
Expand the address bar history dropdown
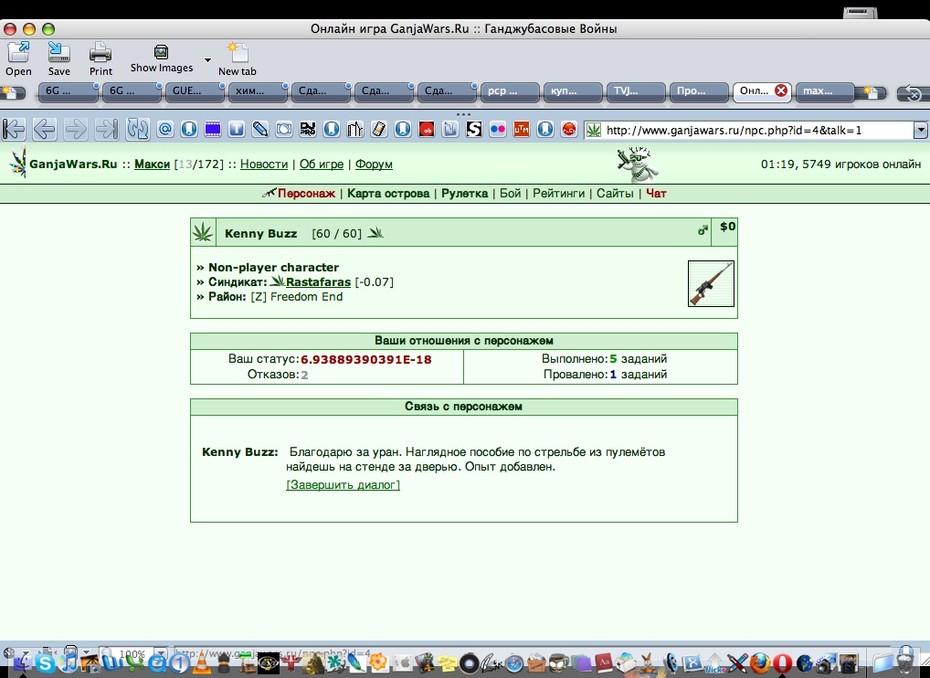click(x=921, y=130)
